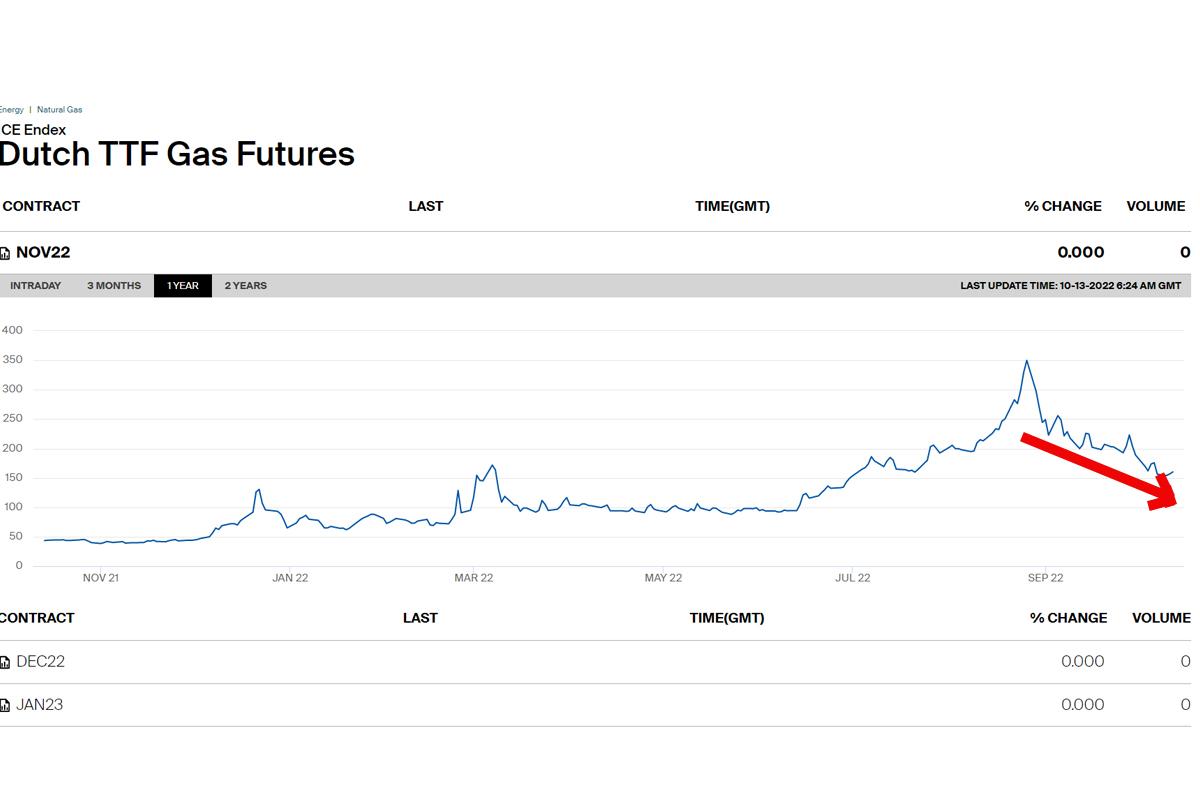
Task: Click the VOLUME header in lower table
Action: pyautogui.click(x=1161, y=618)
